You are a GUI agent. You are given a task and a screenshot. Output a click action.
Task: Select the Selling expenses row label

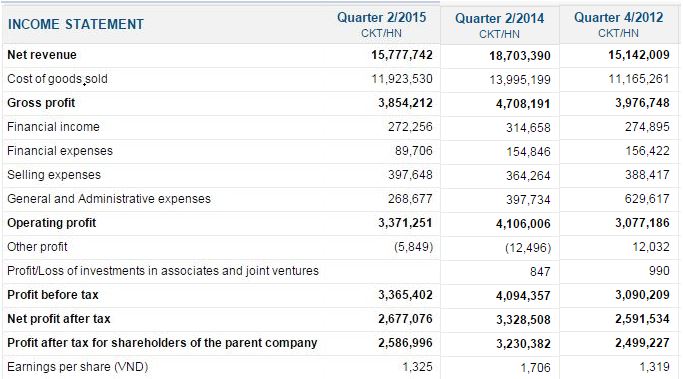(x=54, y=175)
